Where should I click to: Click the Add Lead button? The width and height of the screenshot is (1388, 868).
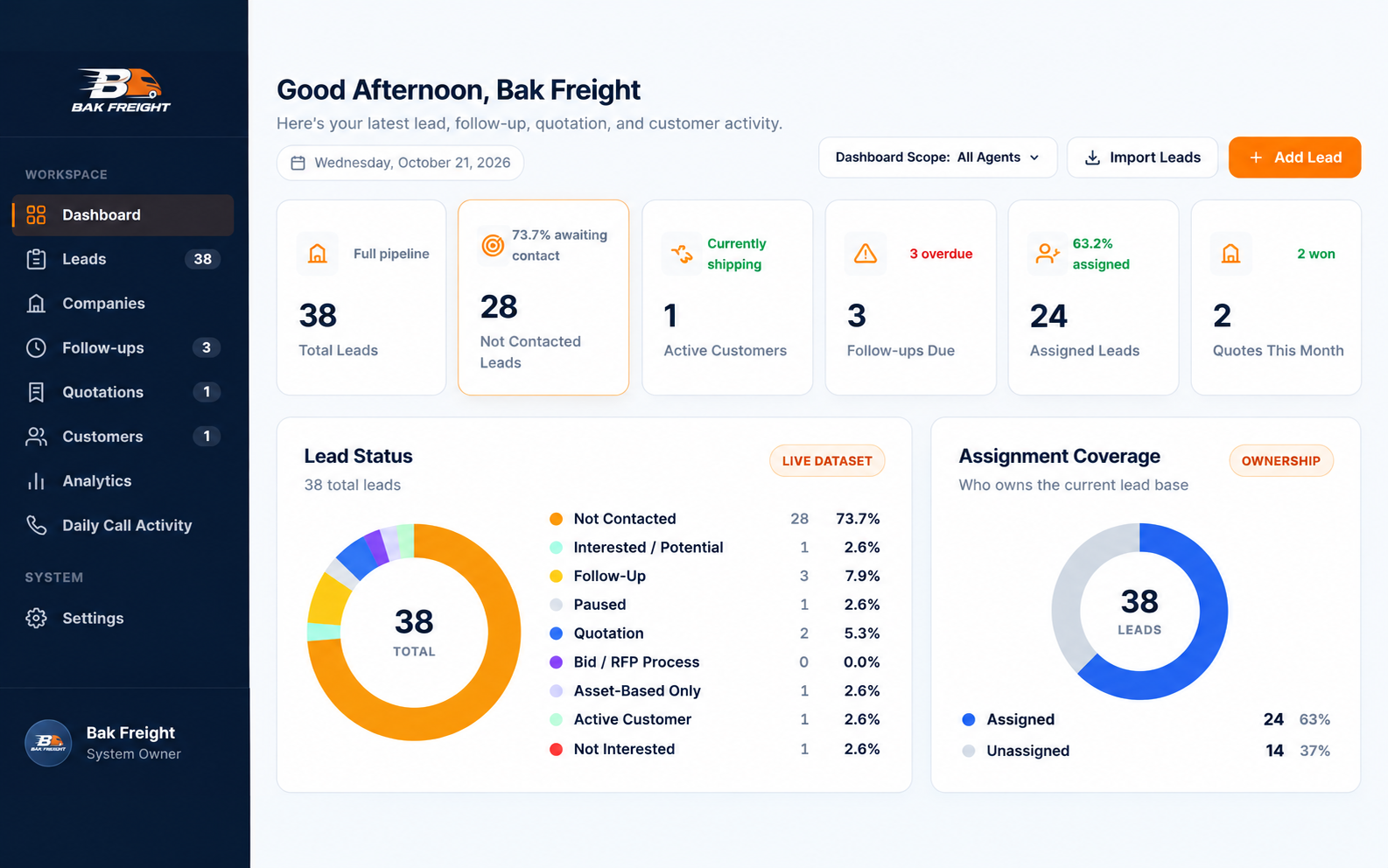point(1294,157)
